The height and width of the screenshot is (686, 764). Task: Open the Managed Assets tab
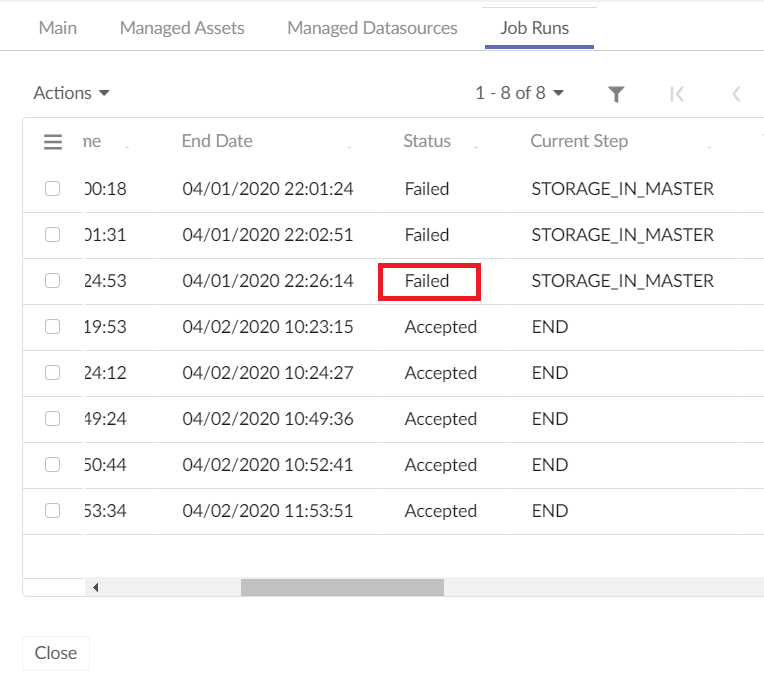pyautogui.click(x=182, y=28)
